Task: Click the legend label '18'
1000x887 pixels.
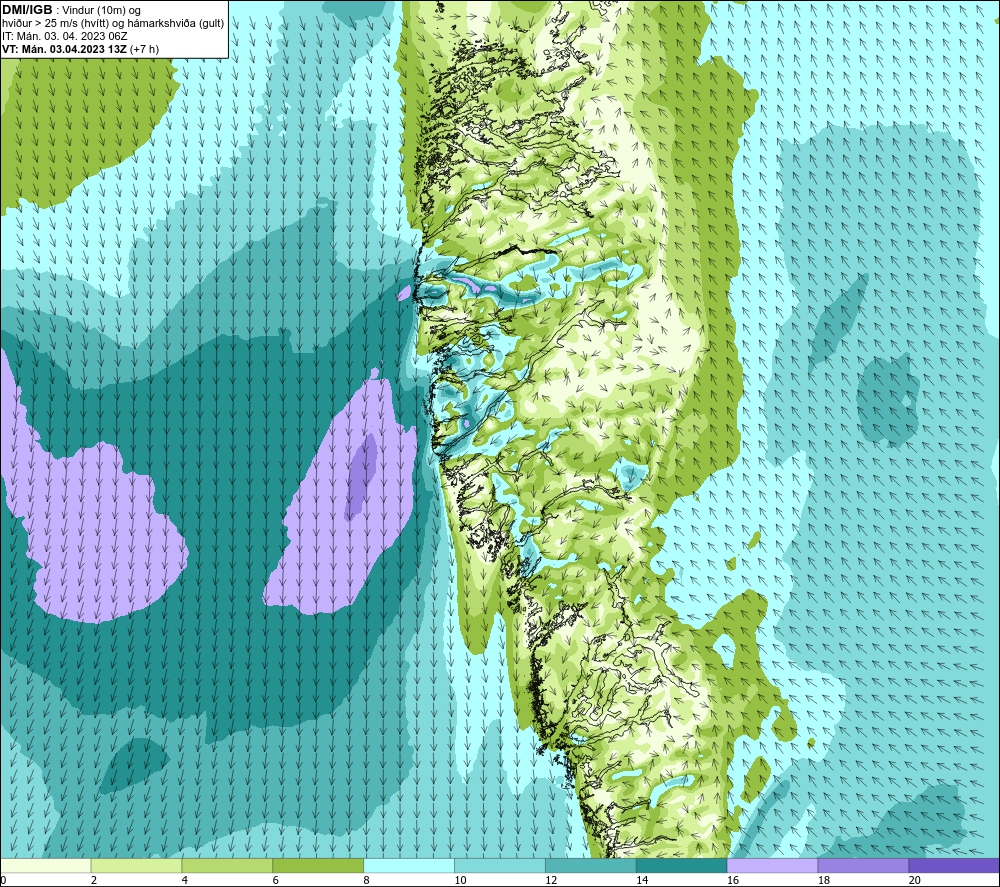Action: [824, 881]
